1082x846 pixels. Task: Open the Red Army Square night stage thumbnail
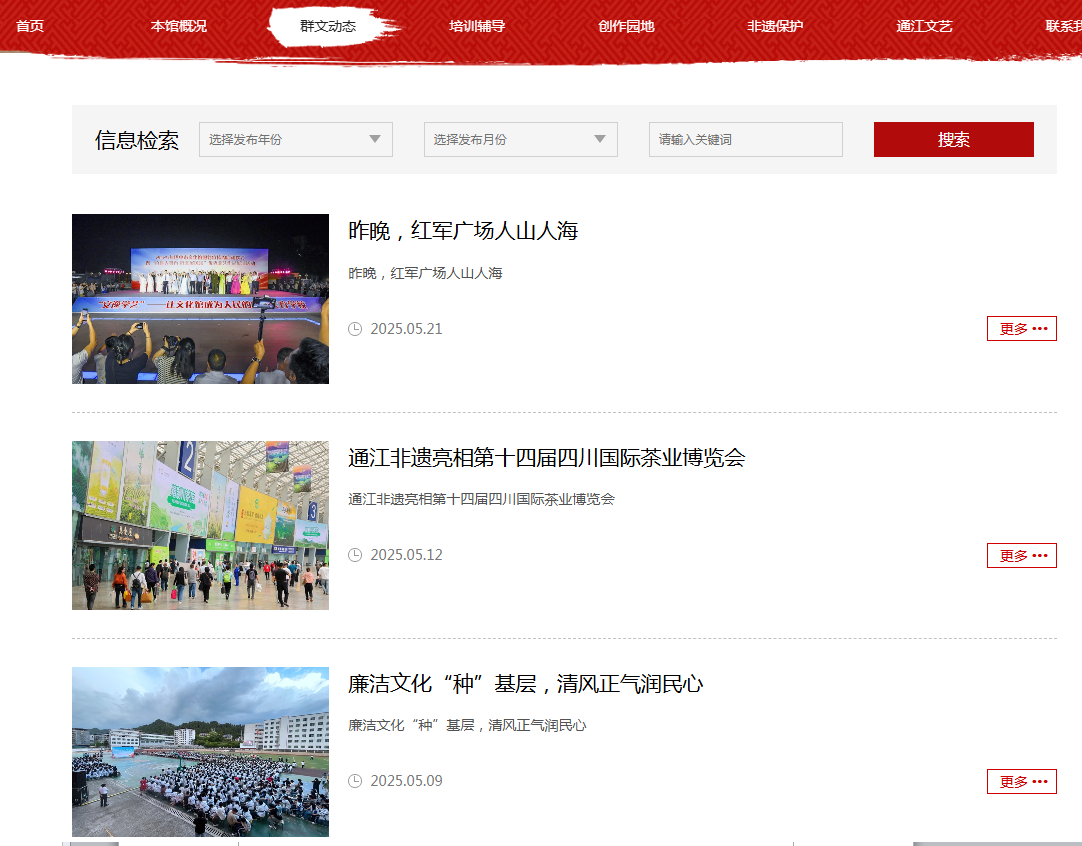200,299
